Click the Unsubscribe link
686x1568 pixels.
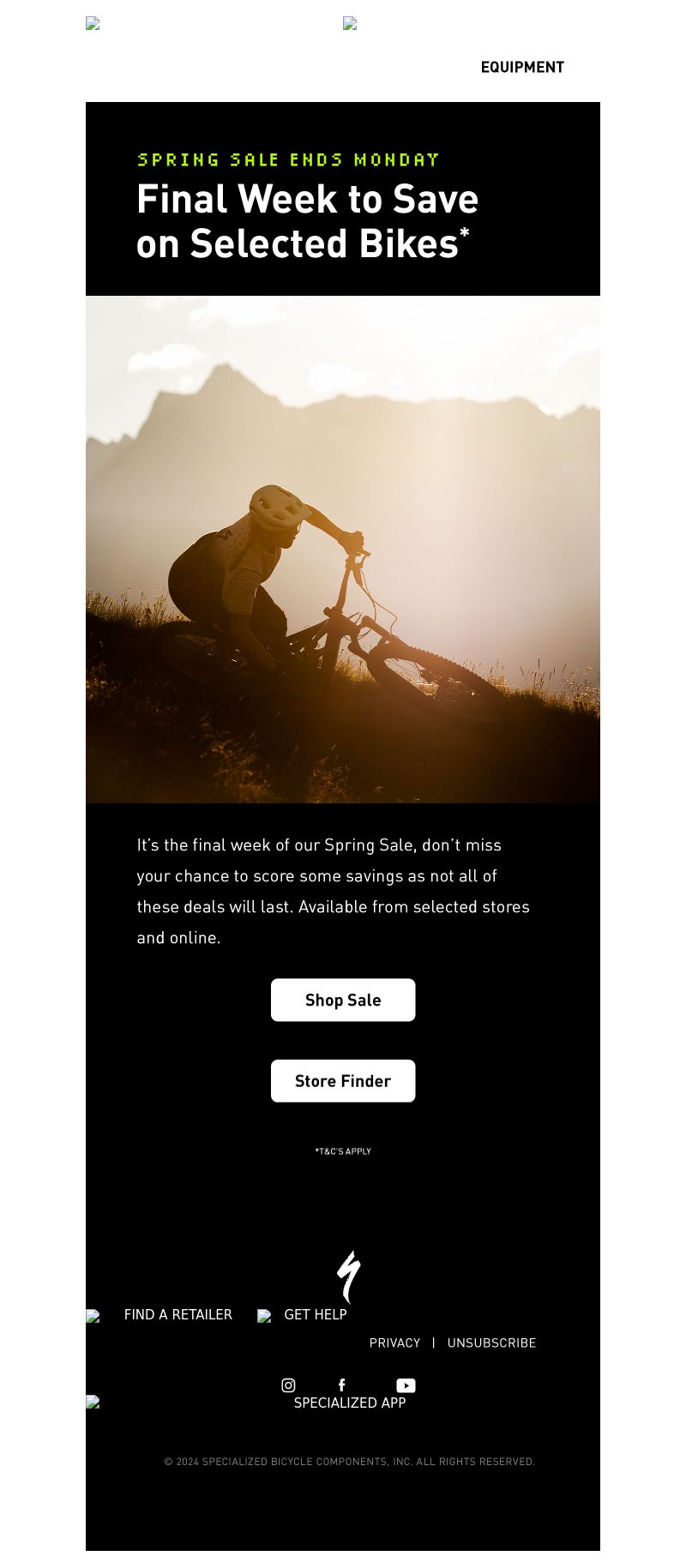(491, 1343)
